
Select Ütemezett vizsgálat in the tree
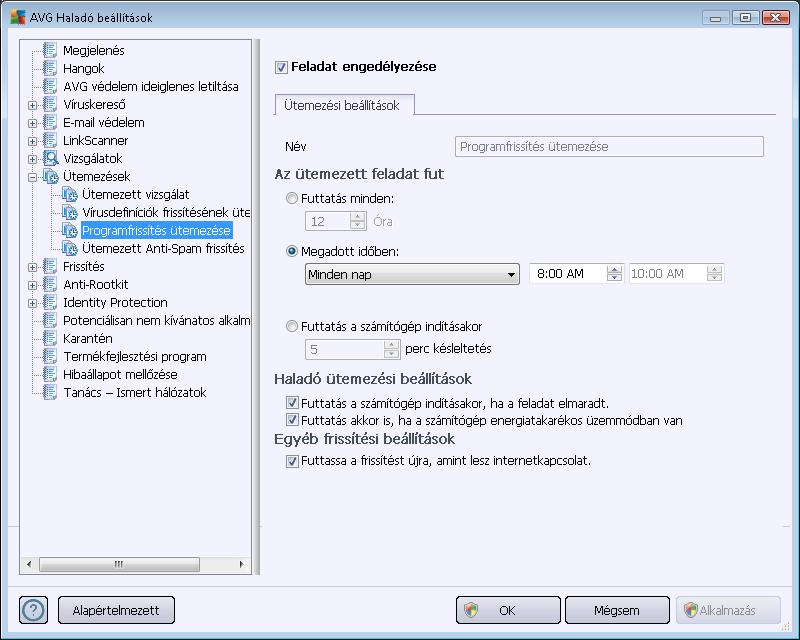pyautogui.click(x=135, y=194)
